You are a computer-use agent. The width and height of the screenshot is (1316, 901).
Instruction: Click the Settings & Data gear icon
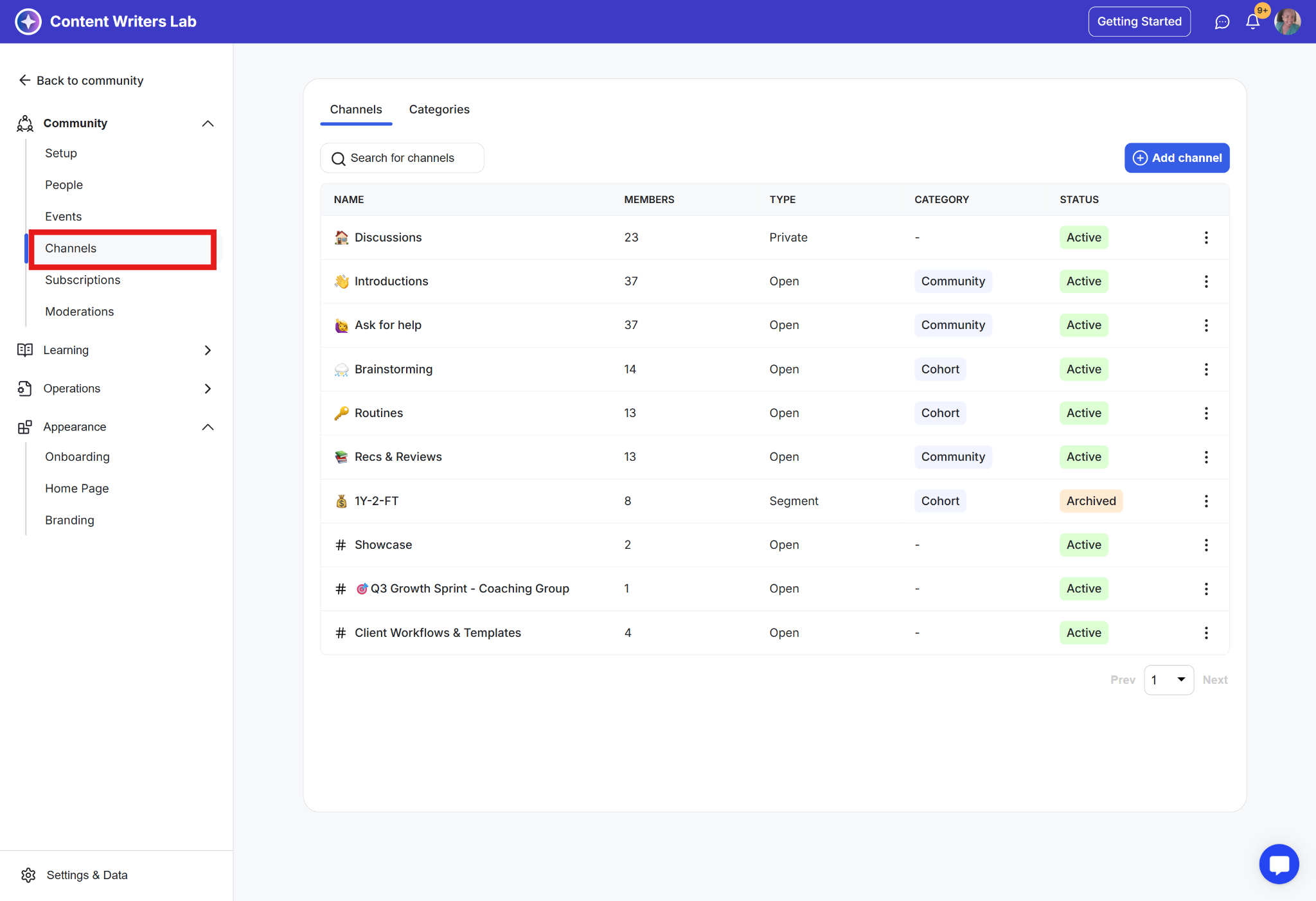pyautogui.click(x=28, y=875)
